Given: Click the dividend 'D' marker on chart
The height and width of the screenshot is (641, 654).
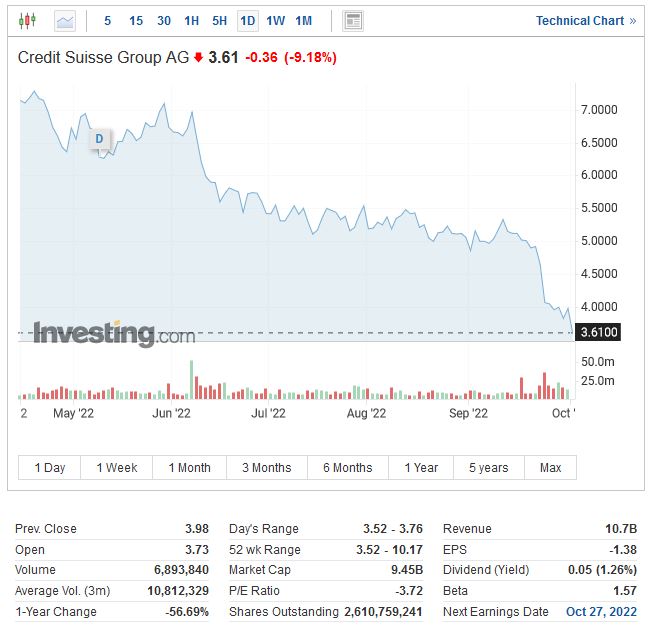Looking at the screenshot, I should 99,138.
